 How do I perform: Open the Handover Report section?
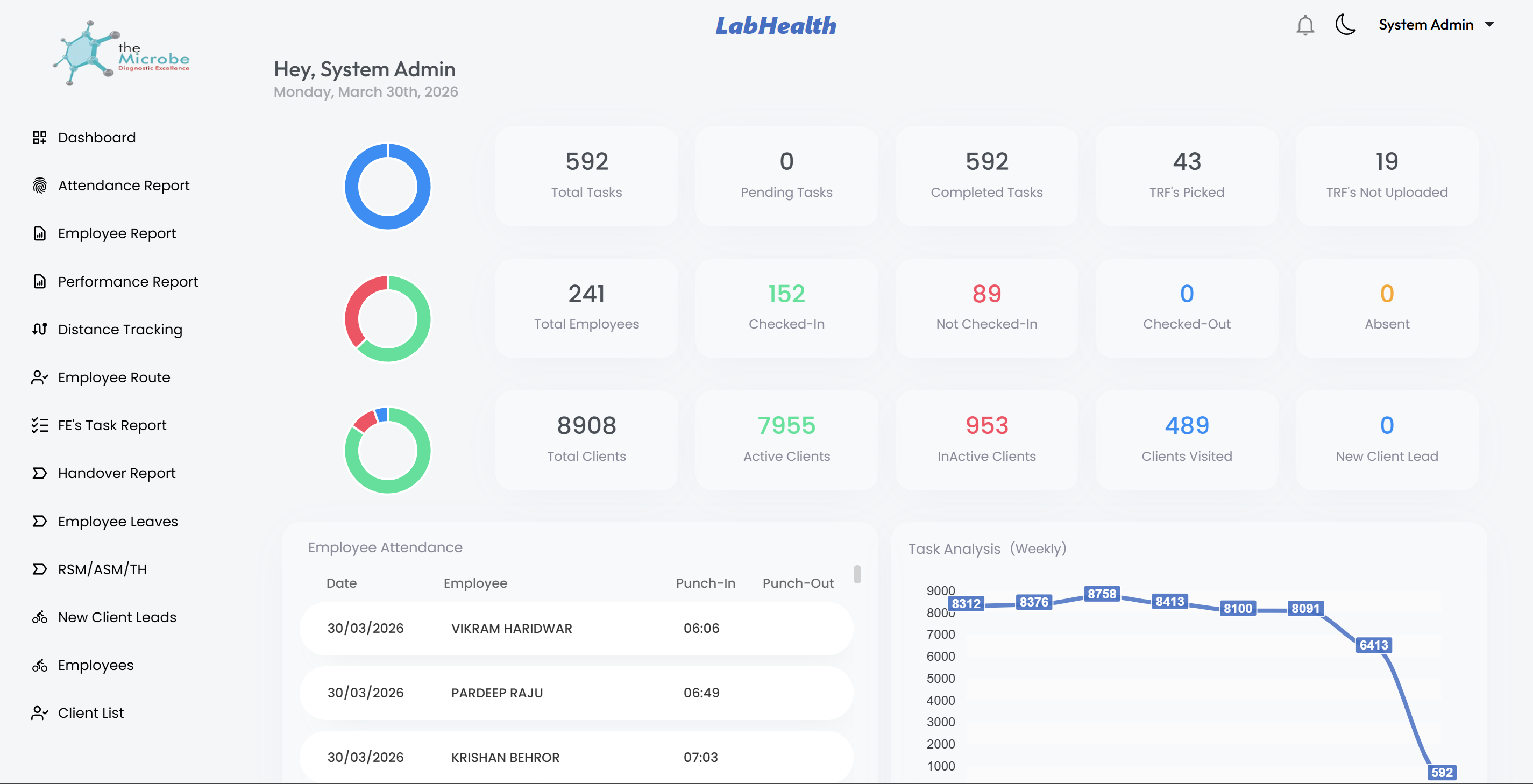[x=116, y=473]
